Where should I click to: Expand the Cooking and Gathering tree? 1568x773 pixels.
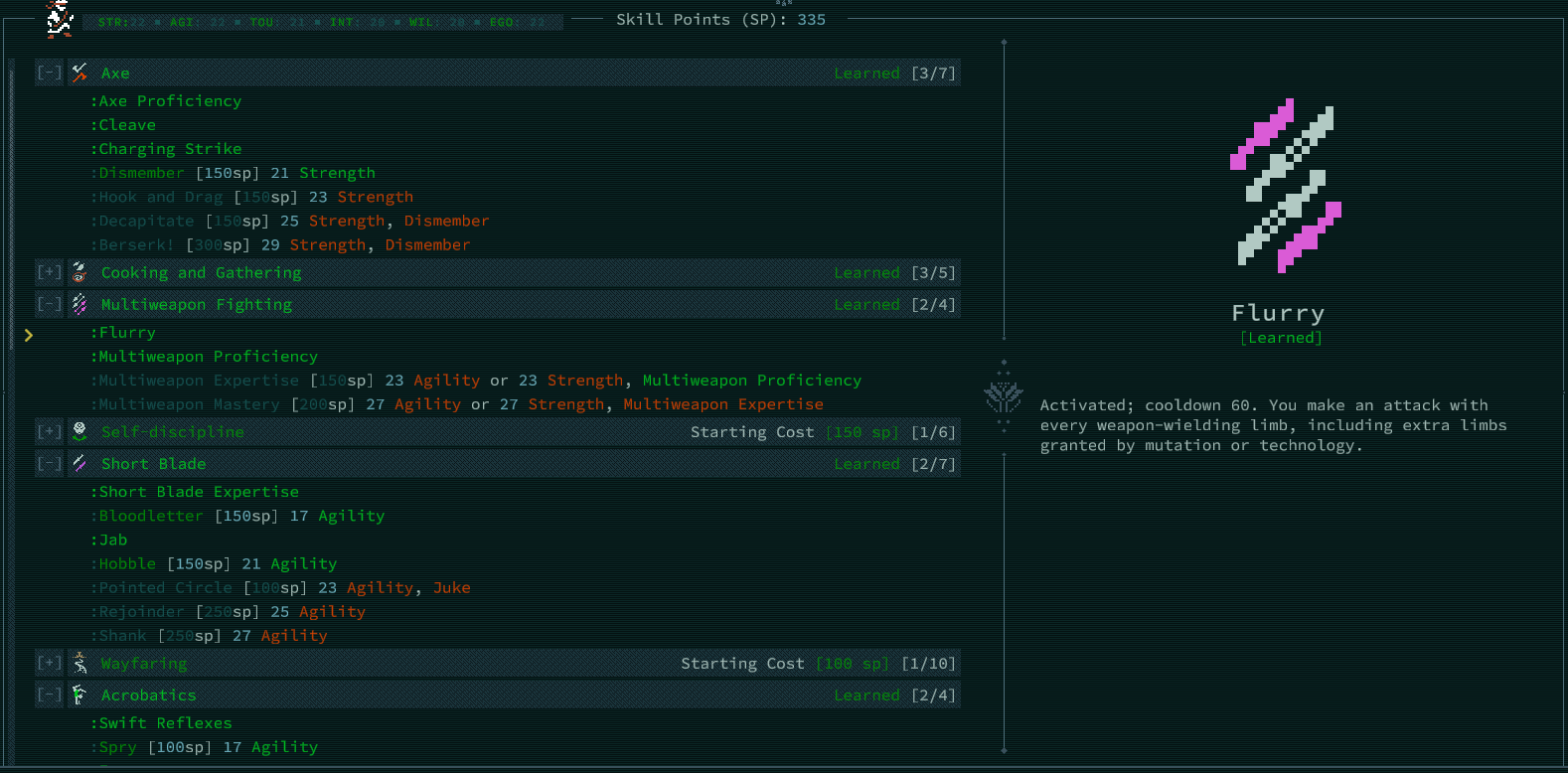(x=49, y=272)
